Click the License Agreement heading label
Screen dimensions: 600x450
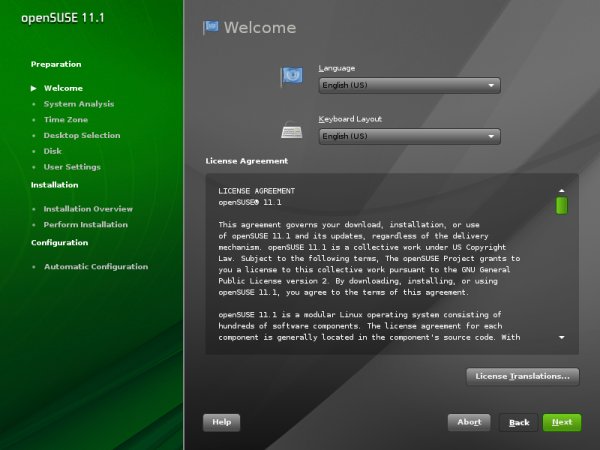246,161
